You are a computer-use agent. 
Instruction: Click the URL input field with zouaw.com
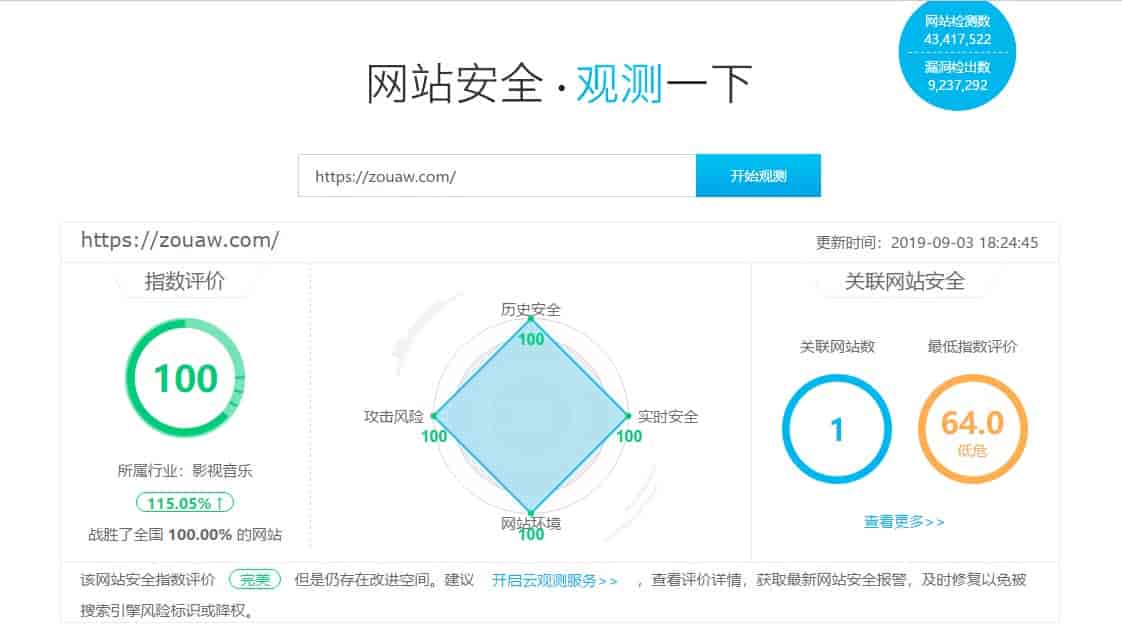tap(496, 176)
